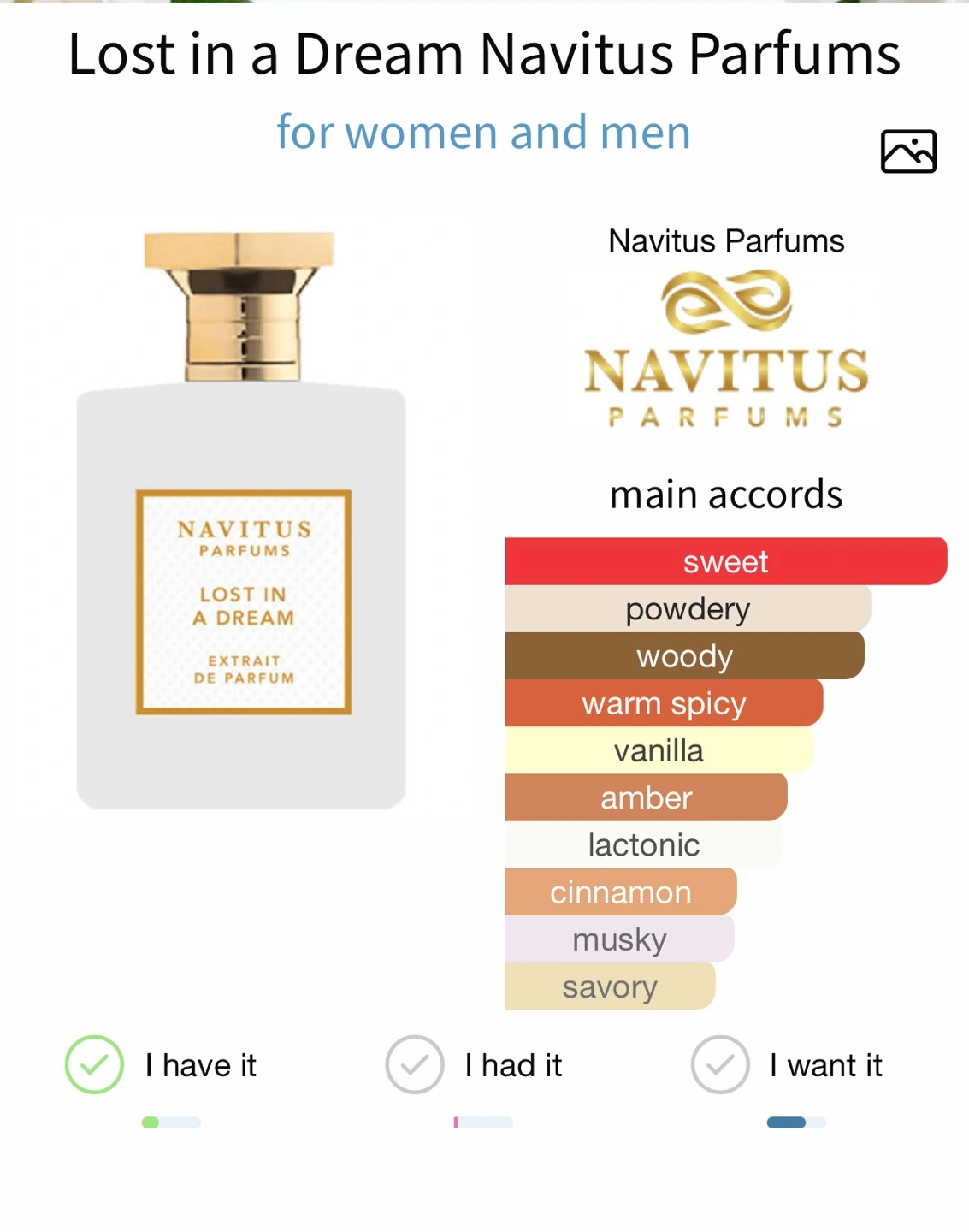Select the lactonic accord bar

click(x=643, y=844)
